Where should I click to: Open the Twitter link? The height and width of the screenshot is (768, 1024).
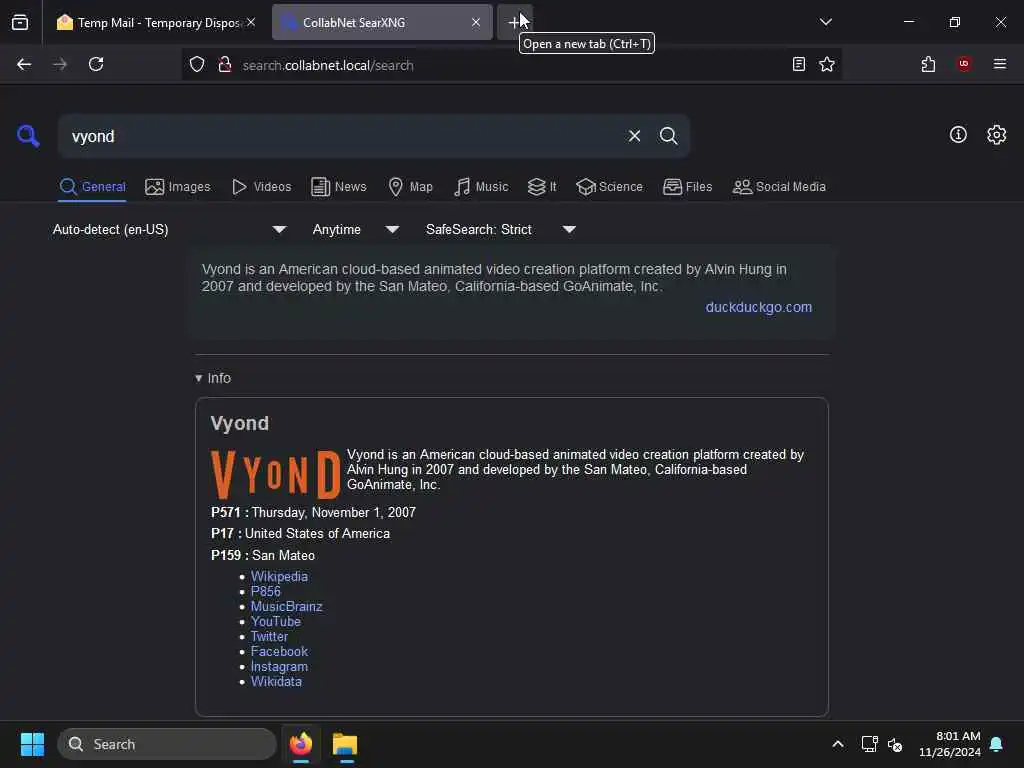coord(269,636)
